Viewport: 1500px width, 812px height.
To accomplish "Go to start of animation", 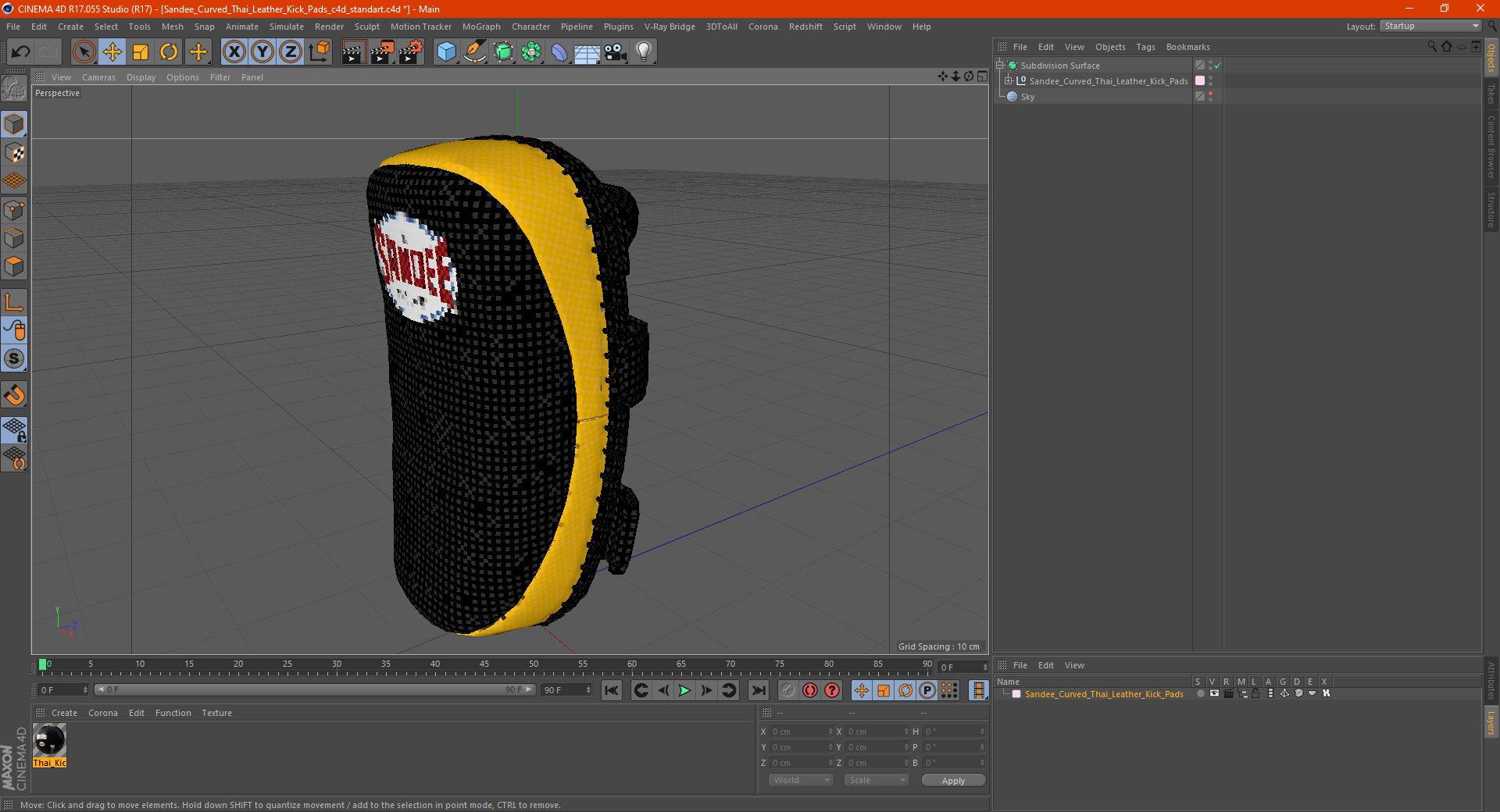I will pos(612,690).
